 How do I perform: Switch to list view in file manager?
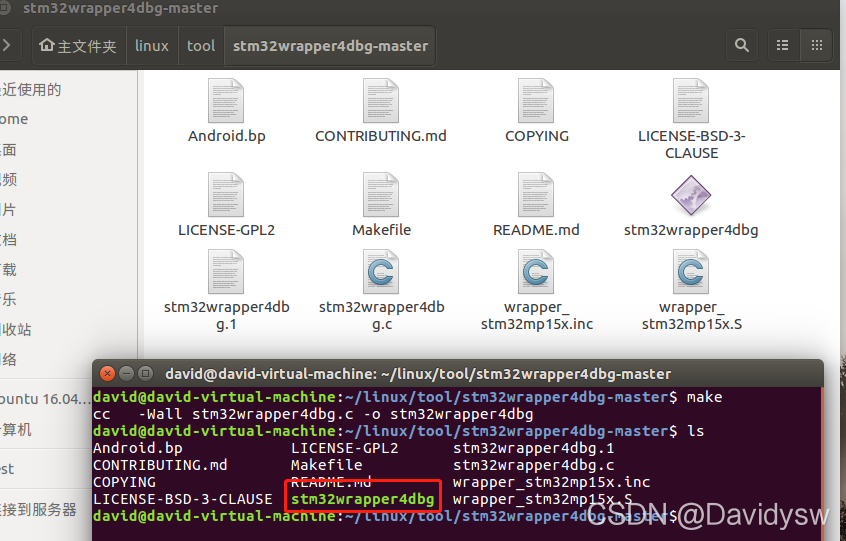point(782,45)
